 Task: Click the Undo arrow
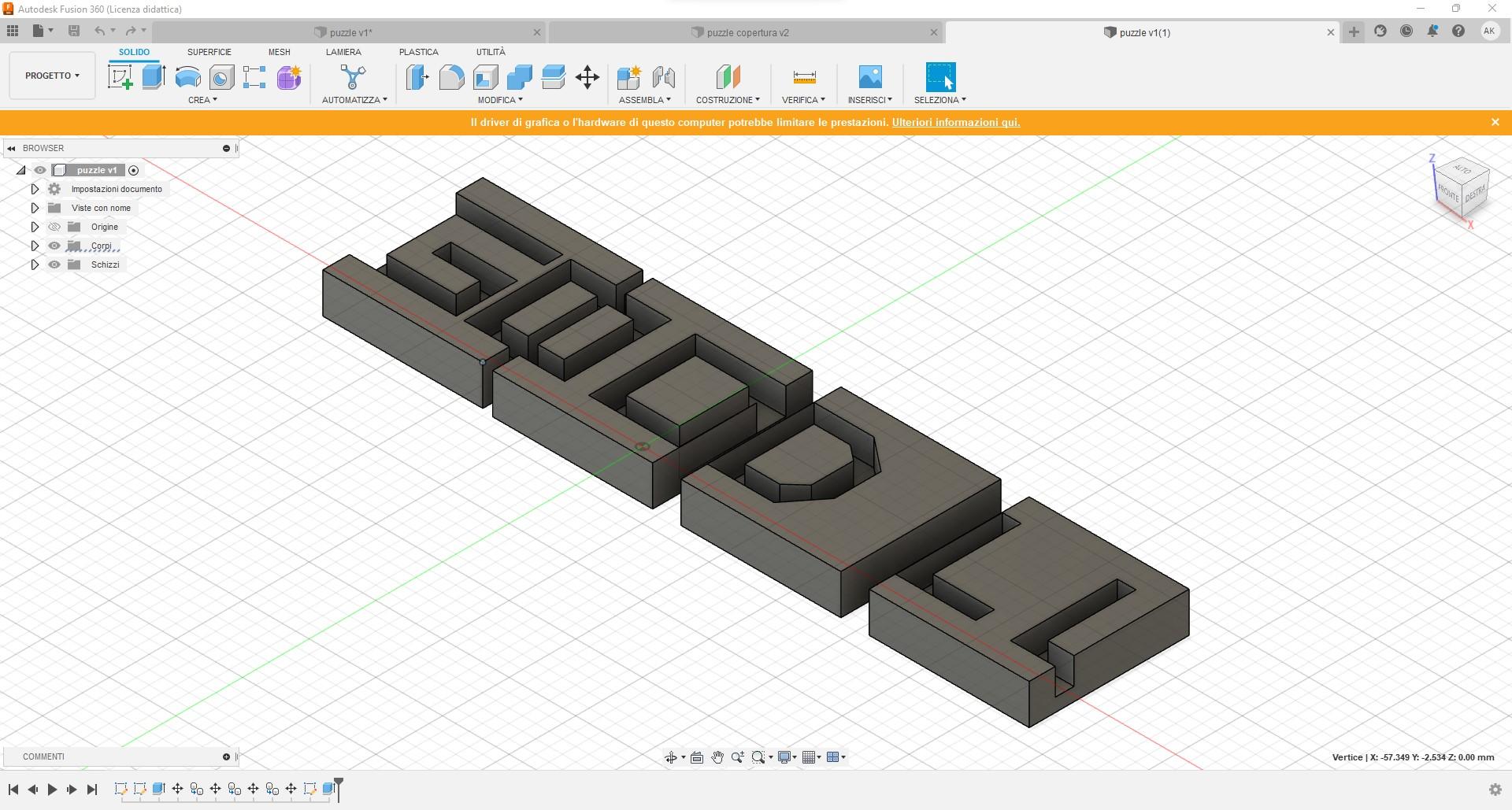tap(100, 31)
